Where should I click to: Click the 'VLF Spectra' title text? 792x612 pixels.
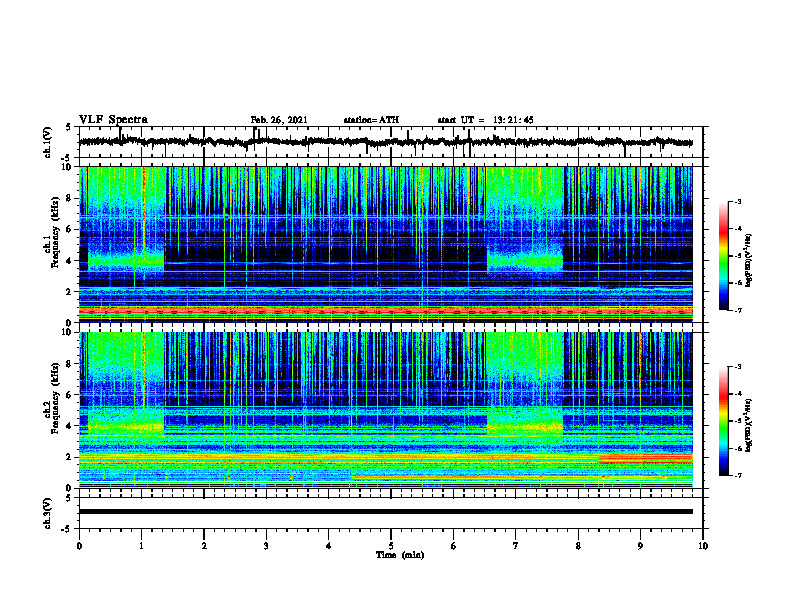(113, 120)
